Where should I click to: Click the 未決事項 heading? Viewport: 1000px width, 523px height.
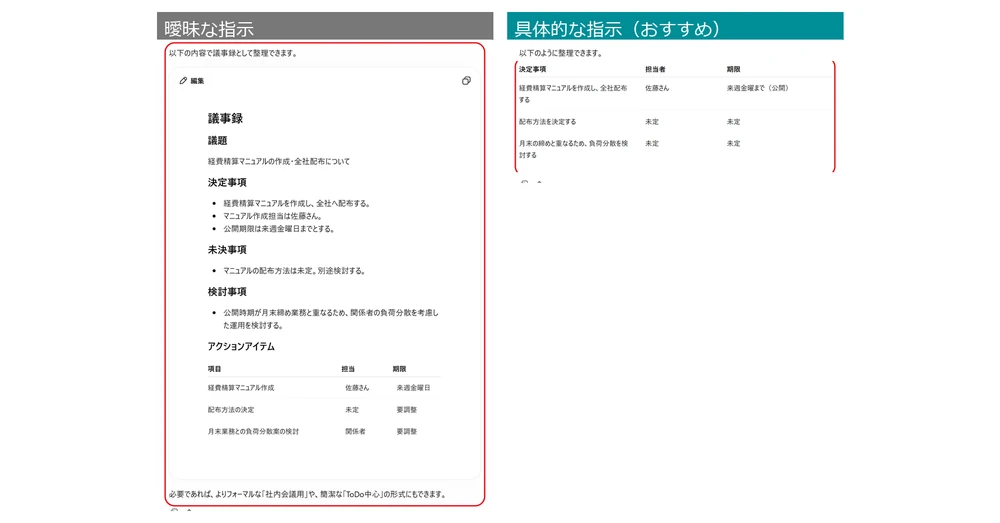227,250
